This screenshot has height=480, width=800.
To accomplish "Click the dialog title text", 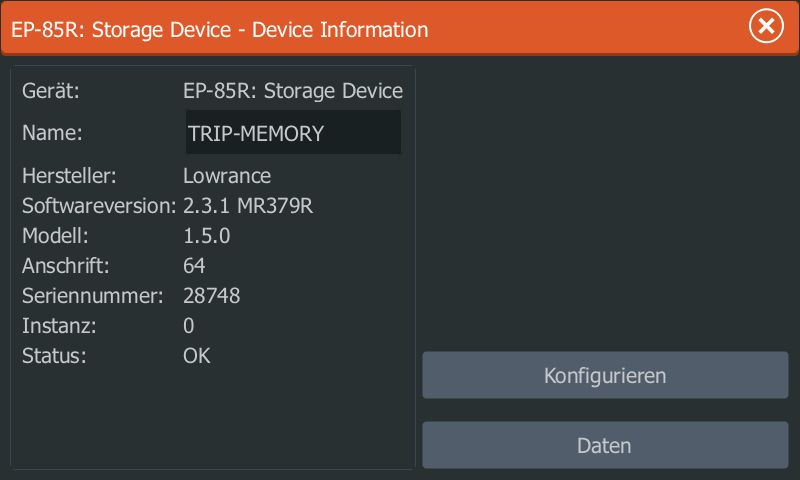I will (x=220, y=29).
